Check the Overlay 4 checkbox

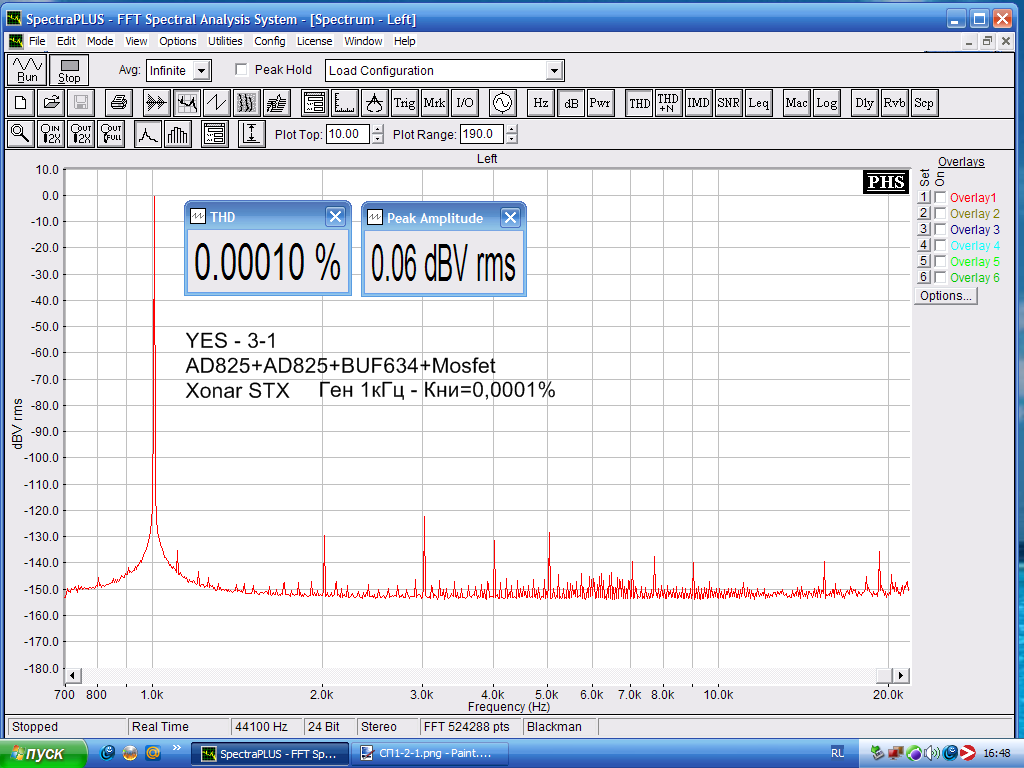point(940,246)
